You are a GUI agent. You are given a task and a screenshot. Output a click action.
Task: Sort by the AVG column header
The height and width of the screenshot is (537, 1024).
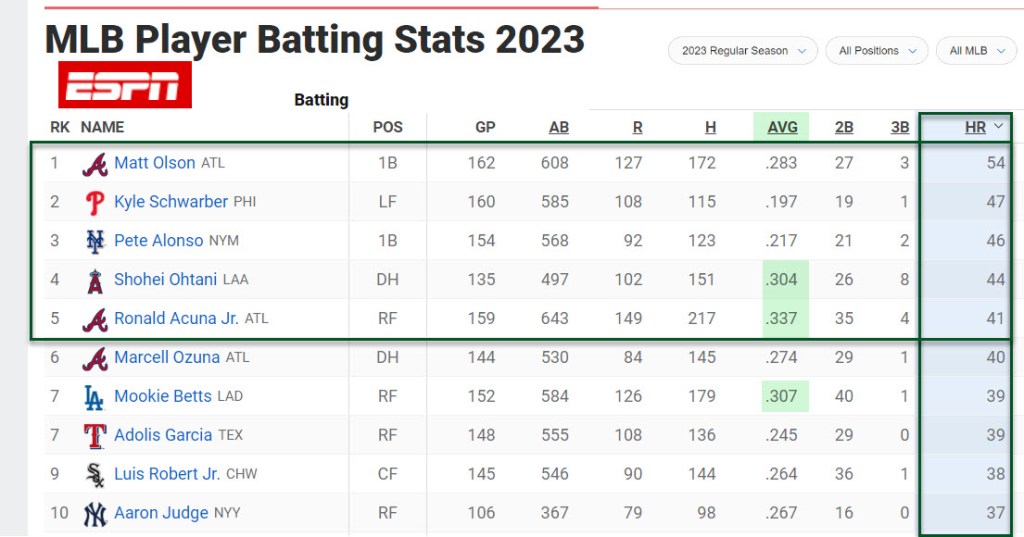pyautogui.click(x=782, y=127)
